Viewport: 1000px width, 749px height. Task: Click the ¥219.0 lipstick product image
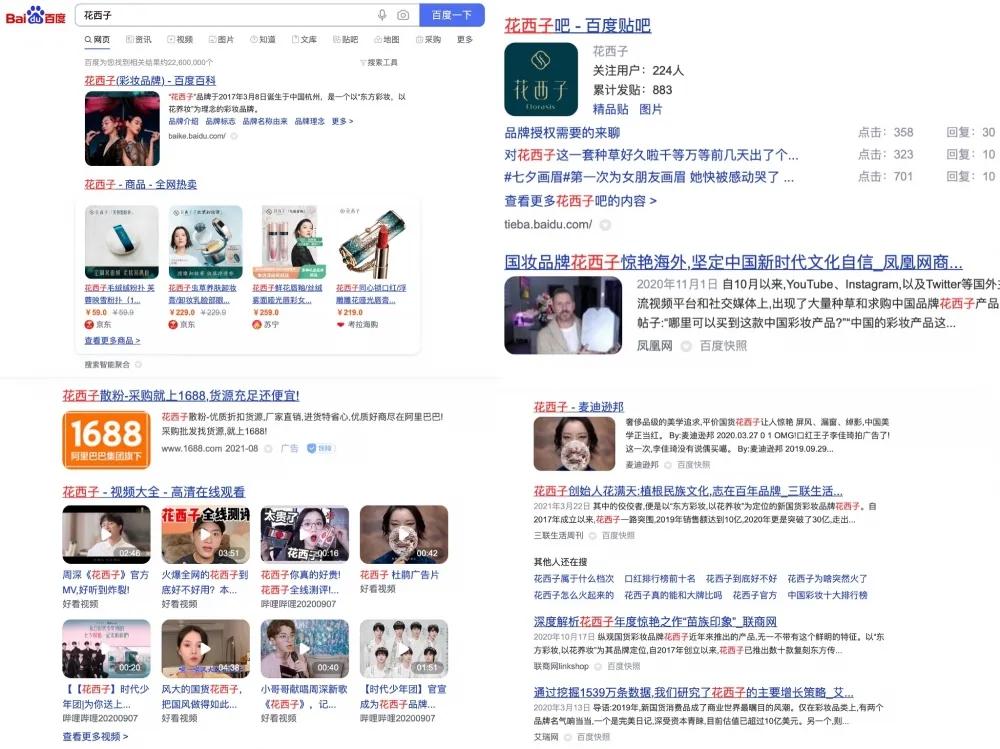pos(372,241)
